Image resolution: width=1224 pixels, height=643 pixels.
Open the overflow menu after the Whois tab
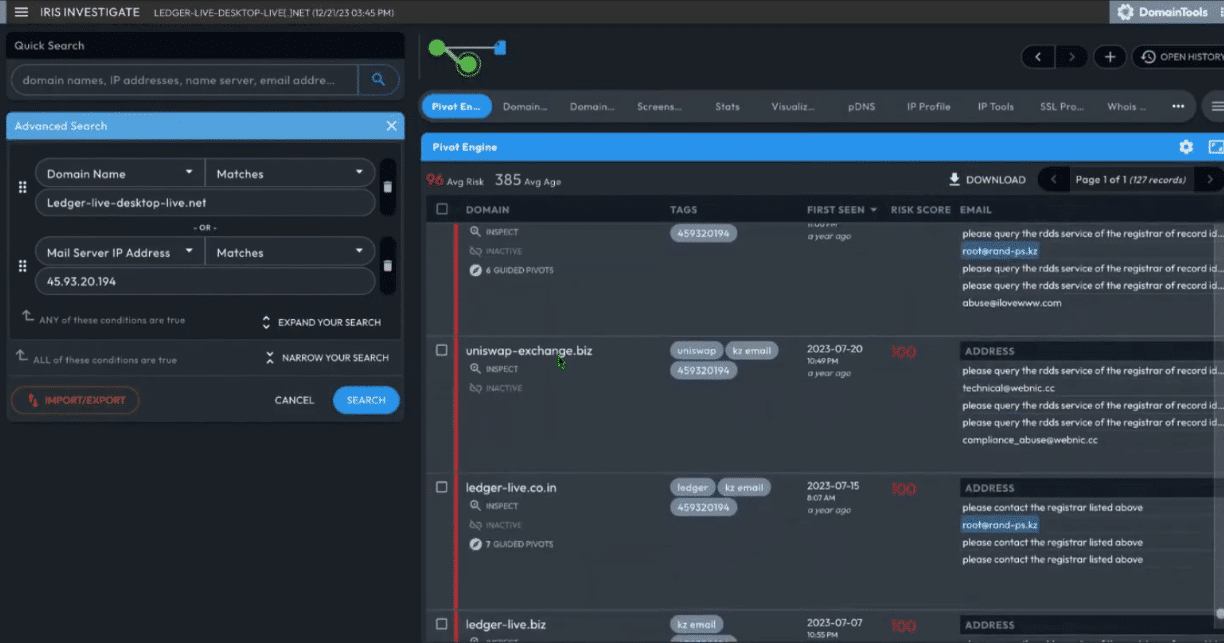(1178, 106)
